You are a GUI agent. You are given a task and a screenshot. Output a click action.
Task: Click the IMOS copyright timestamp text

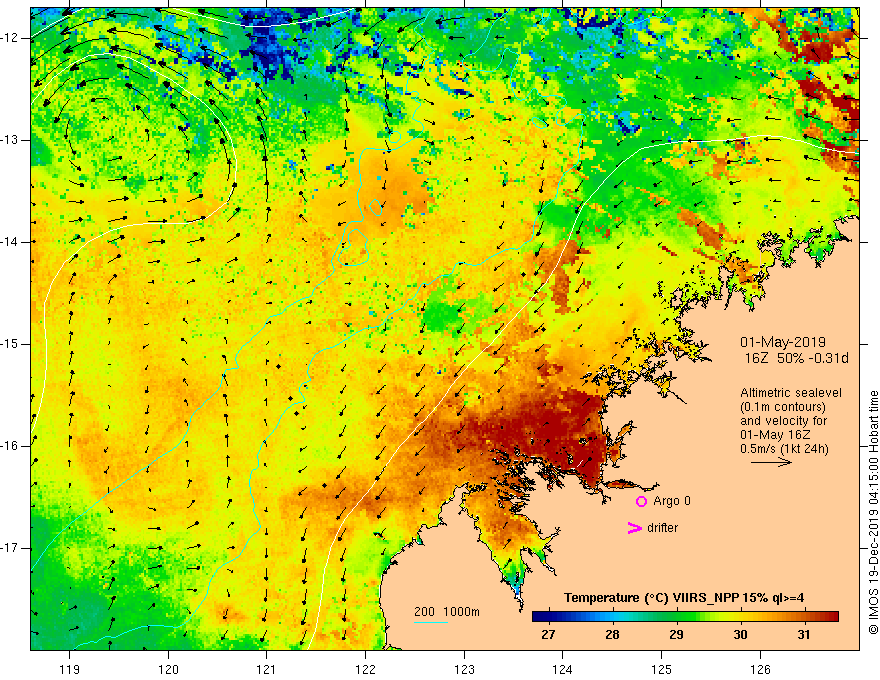[873, 512]
